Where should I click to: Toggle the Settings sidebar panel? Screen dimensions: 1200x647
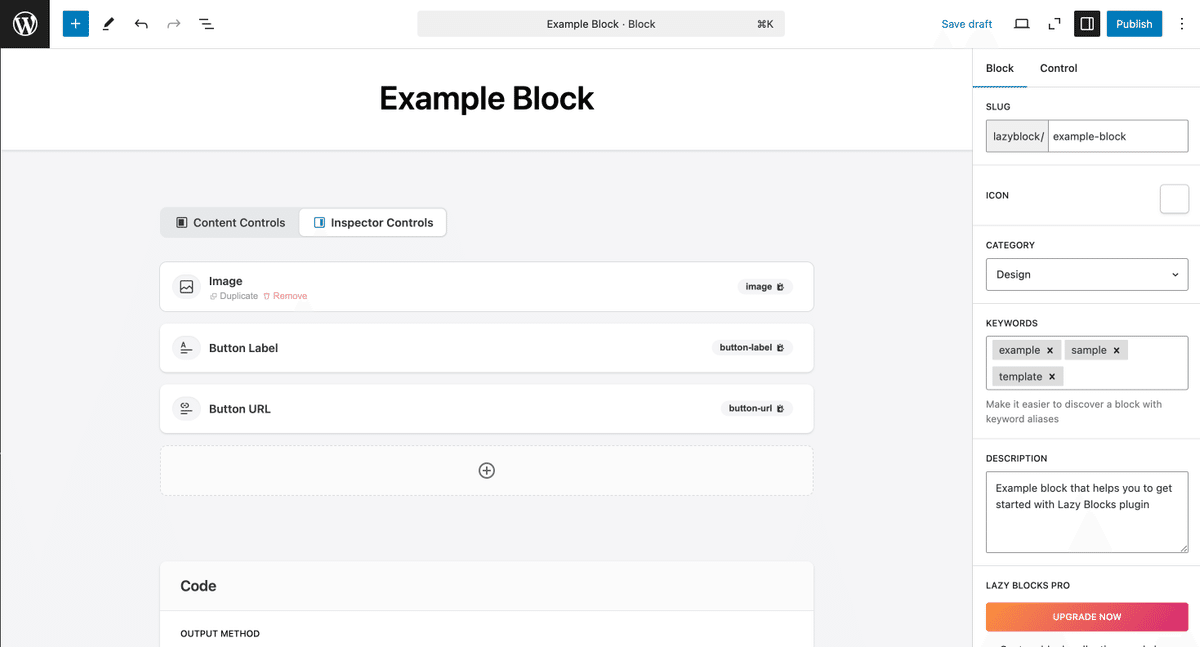[x=1087, y=23]
